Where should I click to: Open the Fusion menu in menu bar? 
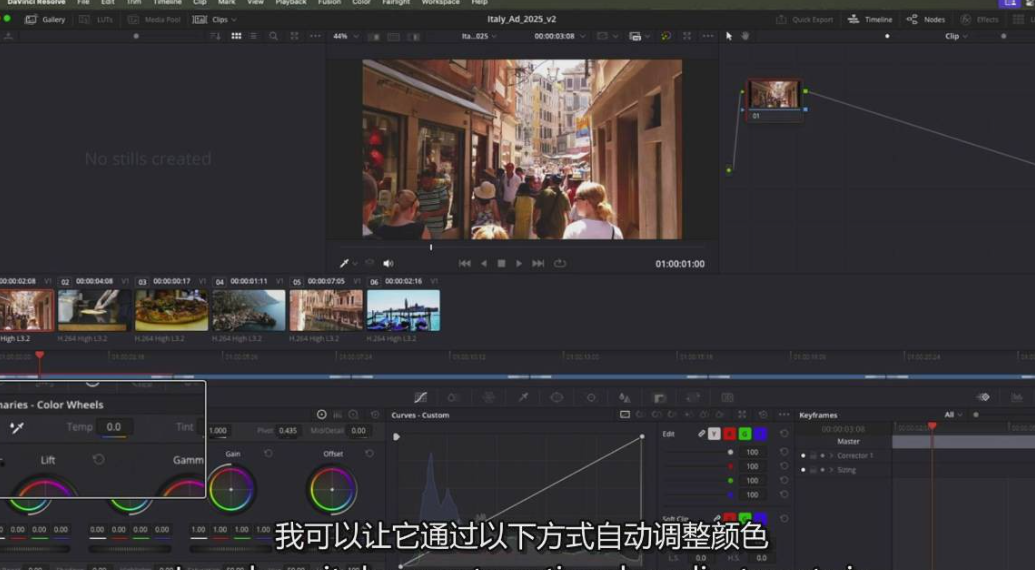[x=329, y=3]
